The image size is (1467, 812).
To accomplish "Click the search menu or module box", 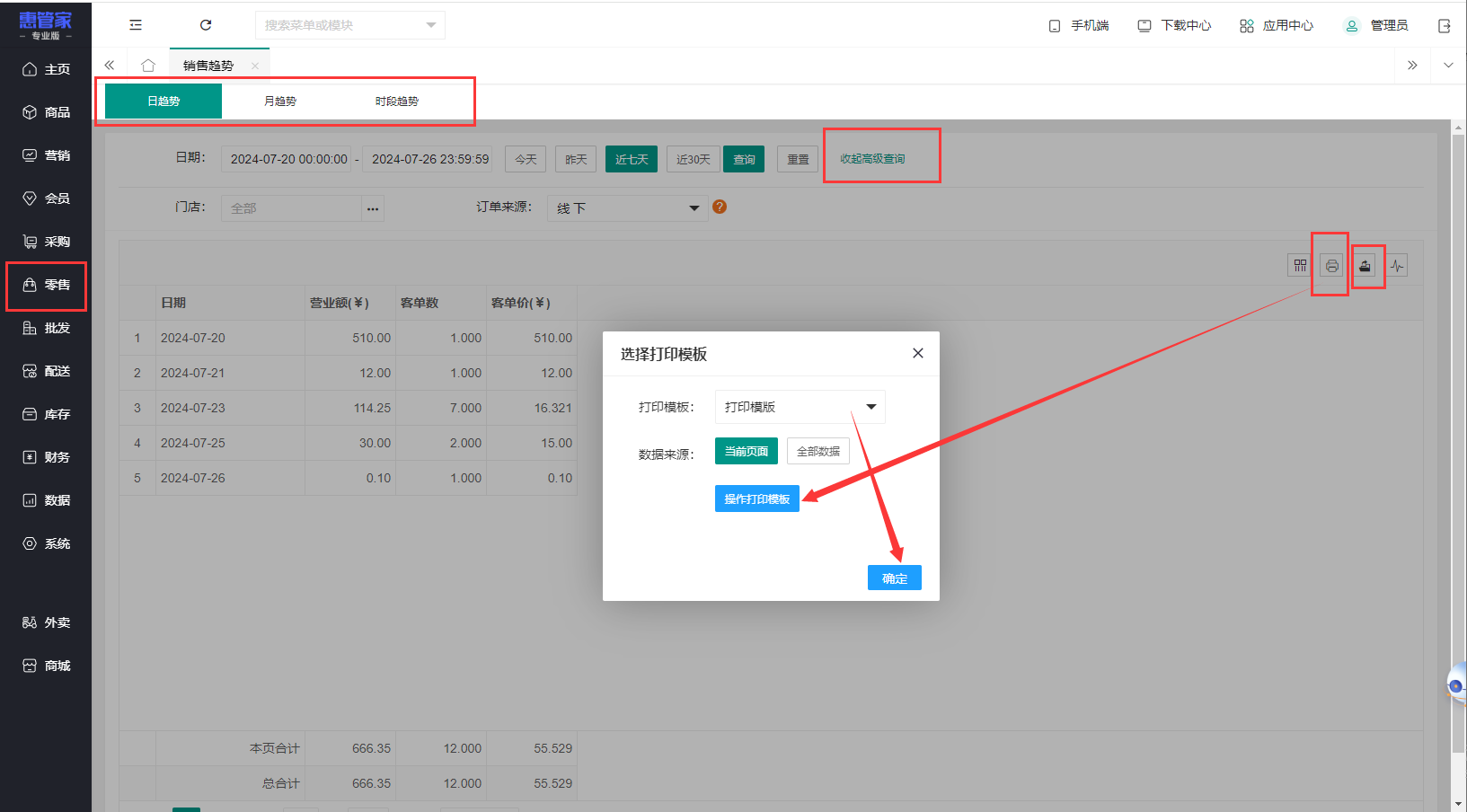I will 350,25.
